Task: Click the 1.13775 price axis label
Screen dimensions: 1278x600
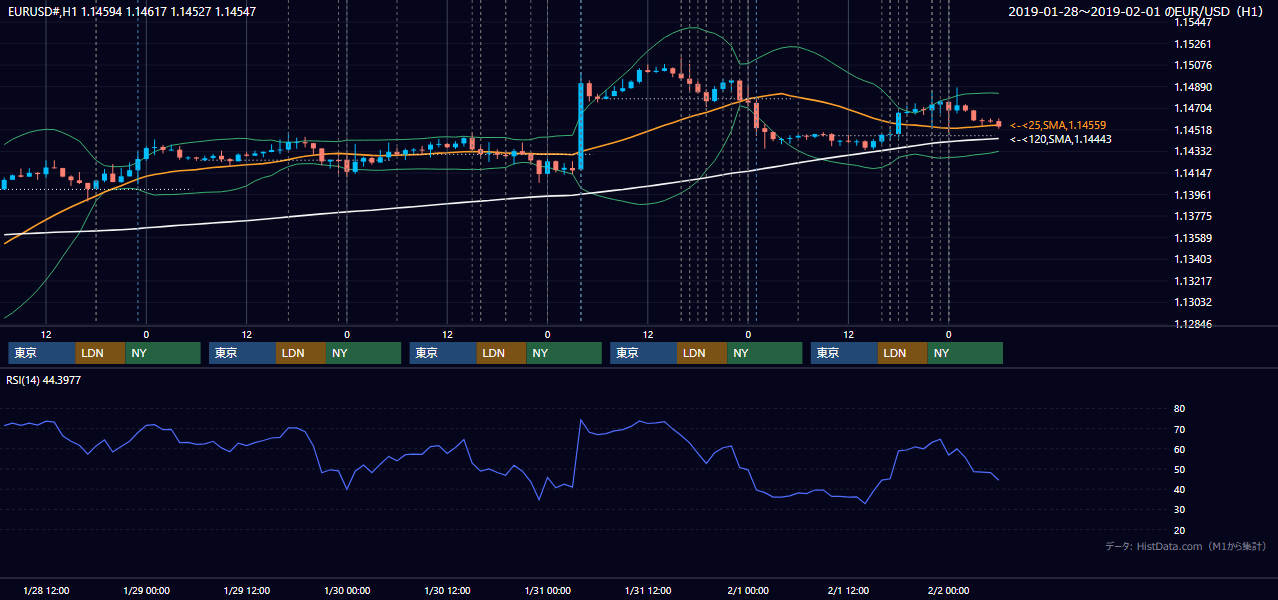Action: click(x=1193, y=216)
